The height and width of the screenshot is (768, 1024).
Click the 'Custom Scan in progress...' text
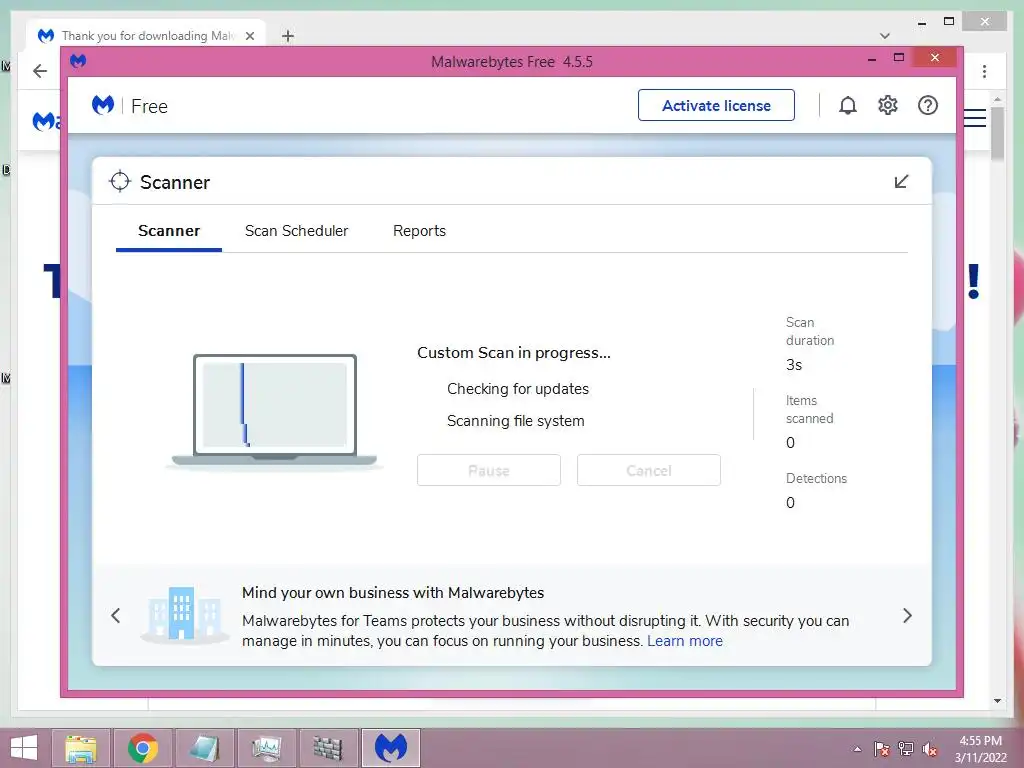[x=514, y=353]
